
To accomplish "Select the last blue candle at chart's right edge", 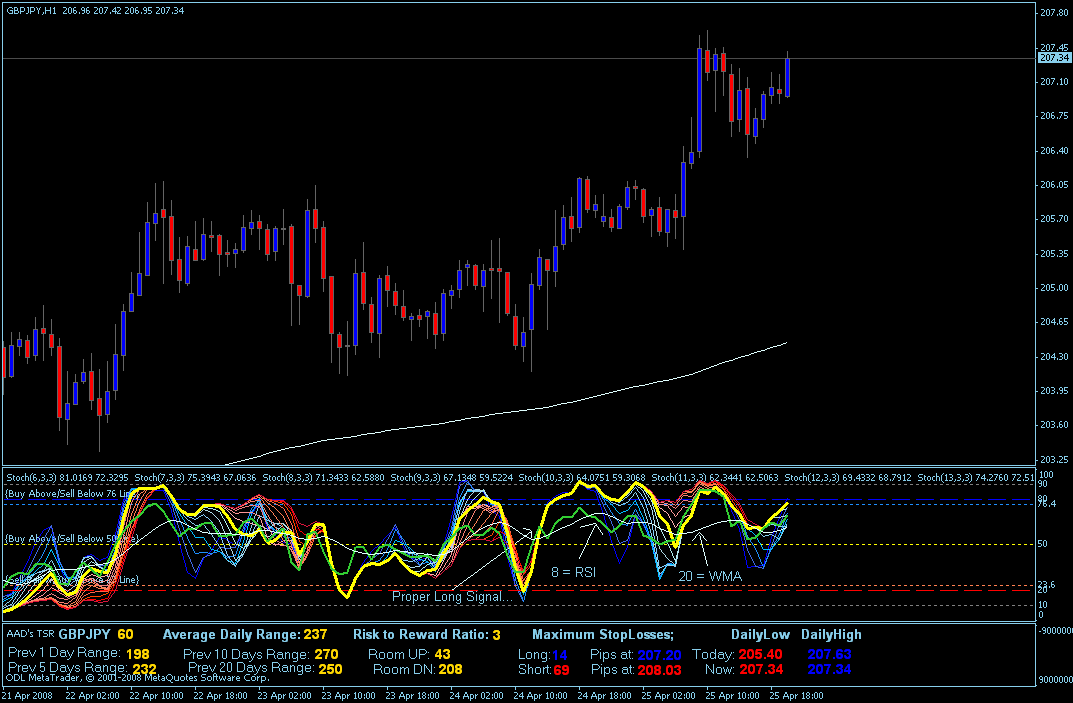I will click(x=788, y=77).
